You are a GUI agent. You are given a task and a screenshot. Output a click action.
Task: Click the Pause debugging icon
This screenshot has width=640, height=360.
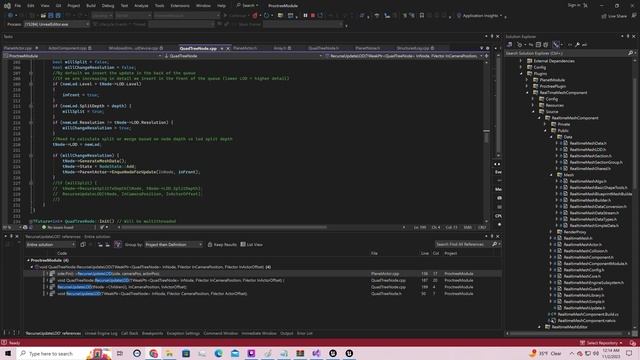(x=305, y=16)
